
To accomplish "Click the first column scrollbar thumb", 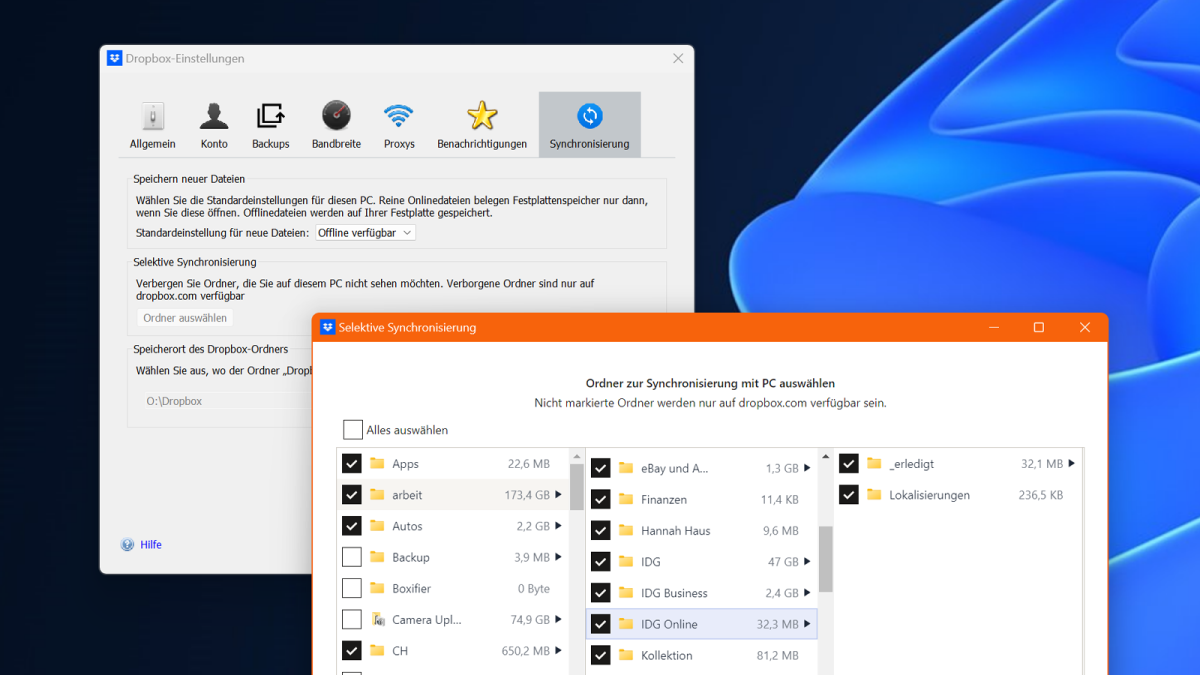I will (577, 487).
